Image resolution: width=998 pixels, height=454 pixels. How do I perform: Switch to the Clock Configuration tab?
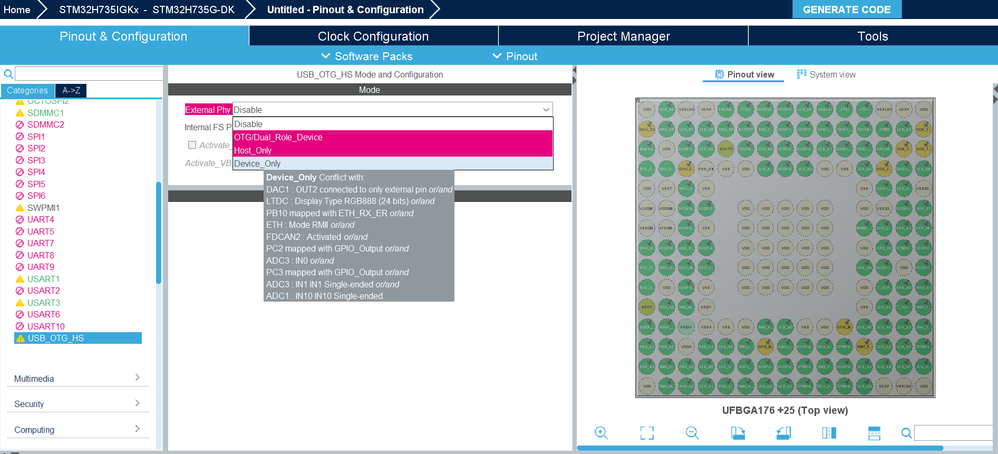(373, 36)
